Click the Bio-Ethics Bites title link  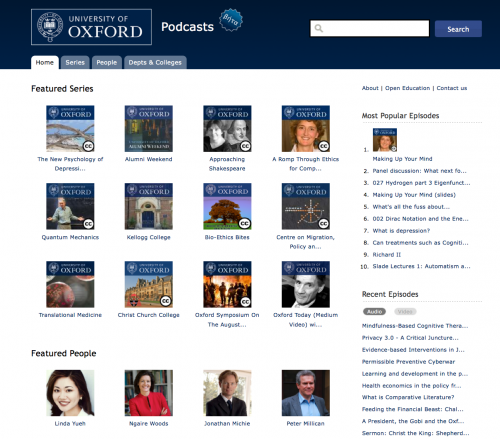click(x=227, y=237)
